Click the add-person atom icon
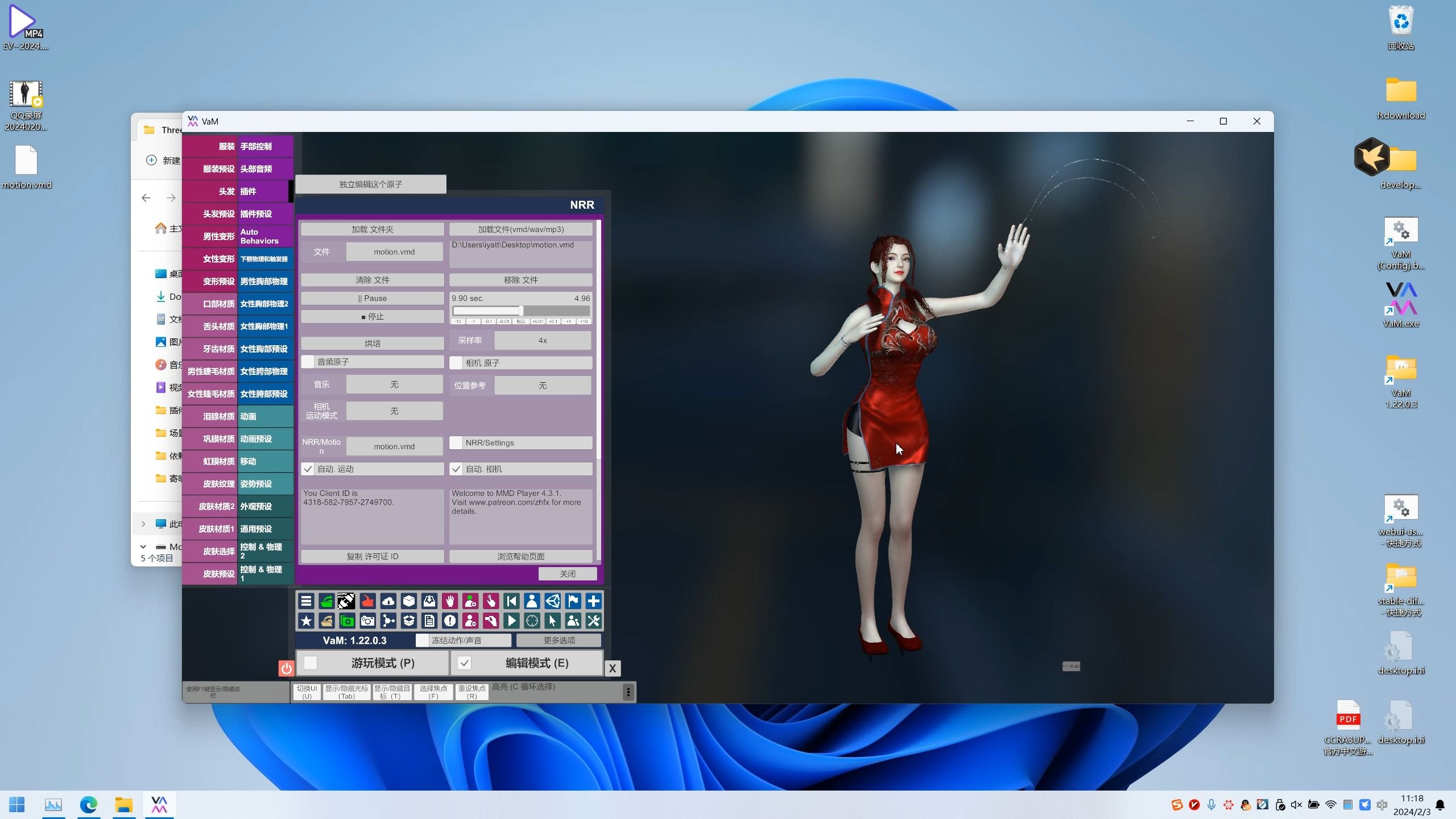Screen dimensions: 1456x819 [x=470, y=601]
